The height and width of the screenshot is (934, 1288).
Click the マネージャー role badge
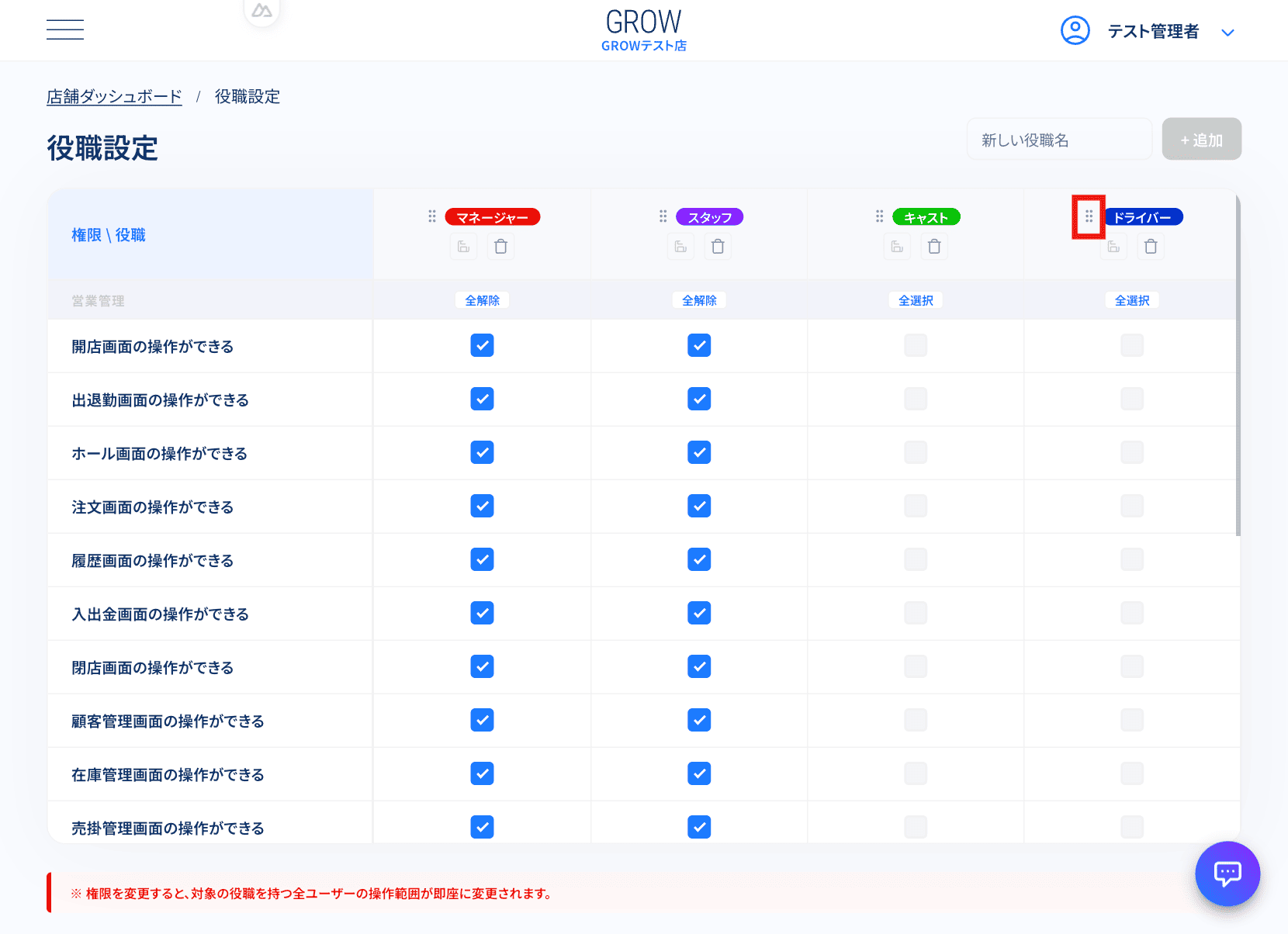(493, 217)
